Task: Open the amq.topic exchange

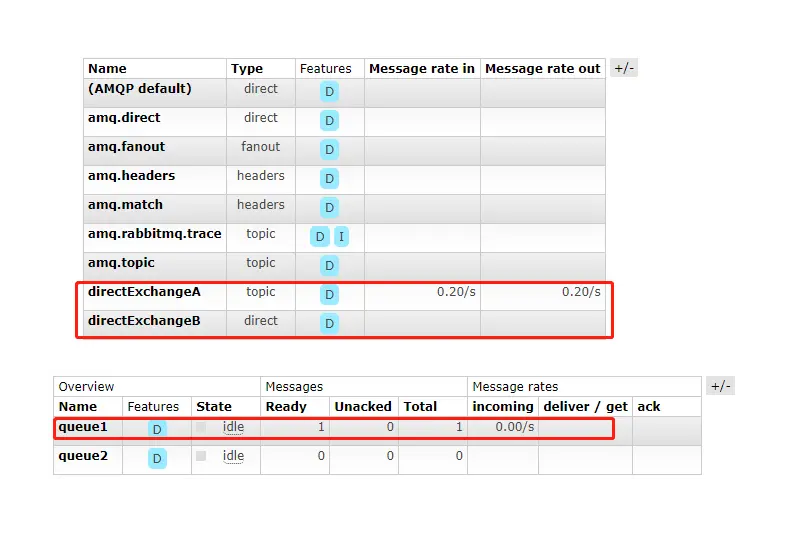Action: click(121, 263)
